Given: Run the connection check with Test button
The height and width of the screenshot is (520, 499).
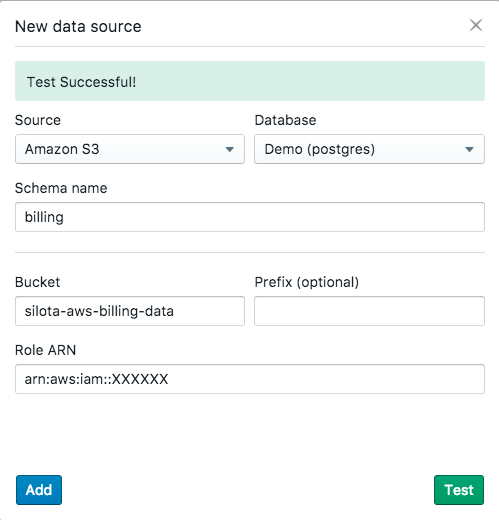Looking at the screenshot, I should pyautogui.click(x=459, y=490).
